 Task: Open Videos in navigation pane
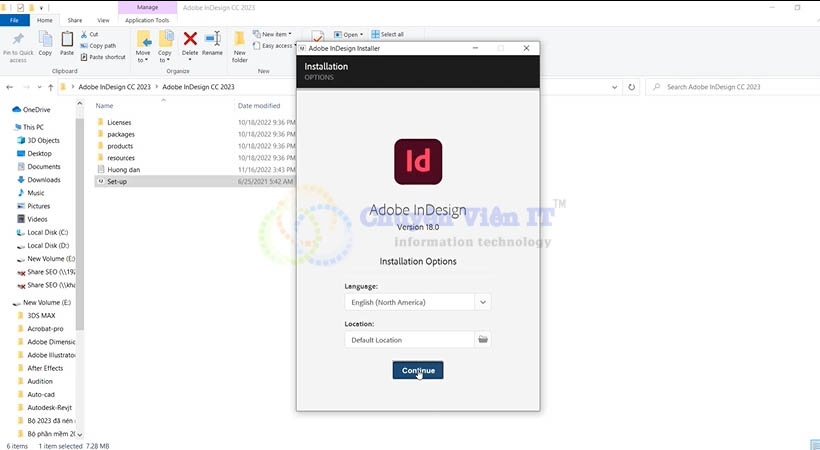click(37, 219)
